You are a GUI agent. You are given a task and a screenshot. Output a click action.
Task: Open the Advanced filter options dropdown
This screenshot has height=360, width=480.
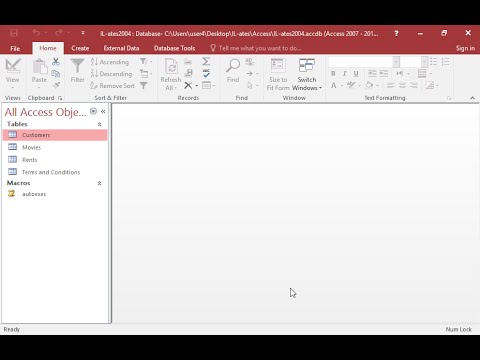coord(146,73)
